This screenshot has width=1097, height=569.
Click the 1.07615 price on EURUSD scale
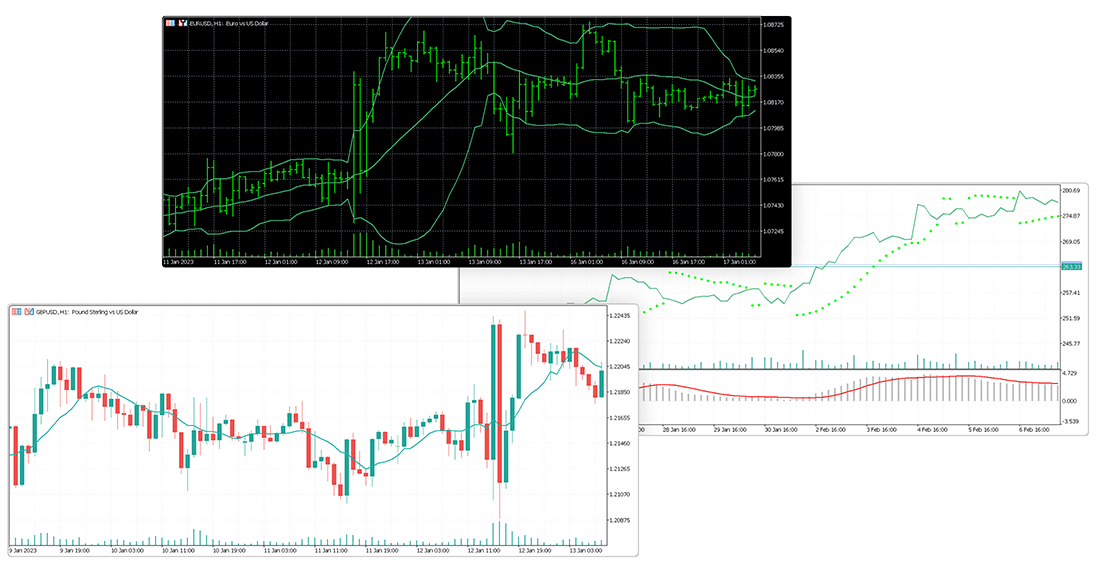coord(774,180)
